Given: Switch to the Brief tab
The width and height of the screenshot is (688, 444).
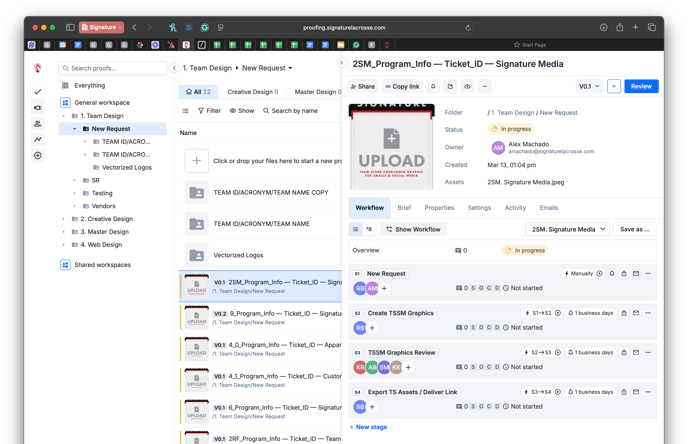Looking at the screenshot, I should click(x=404, y=208).
